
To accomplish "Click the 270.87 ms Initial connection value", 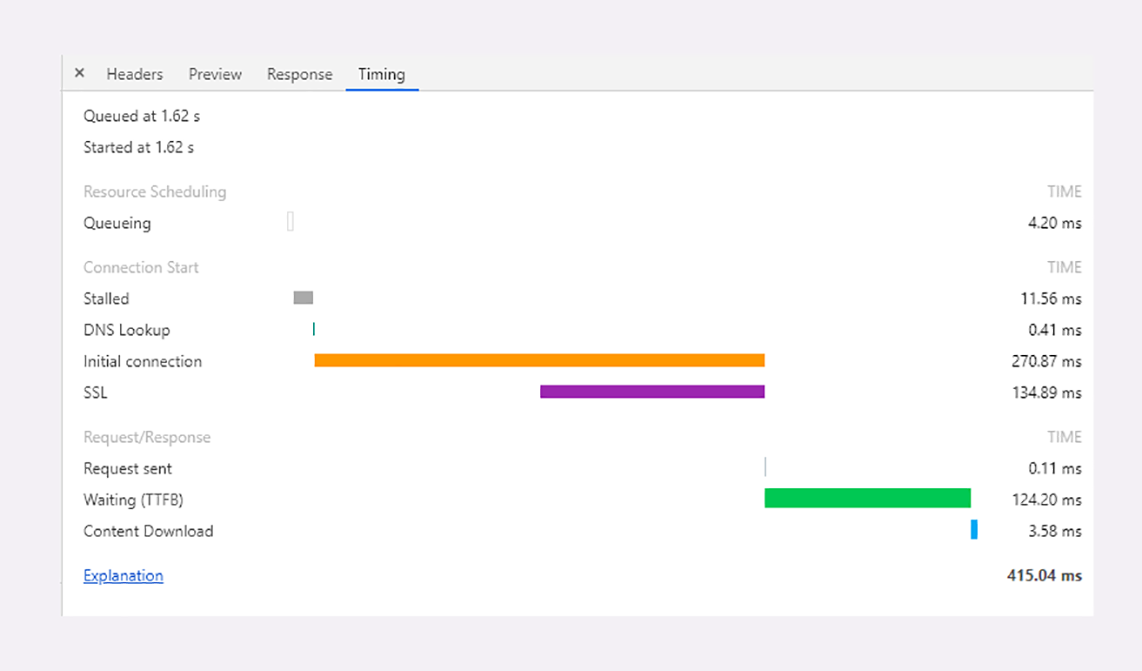I will (1046, 361).
